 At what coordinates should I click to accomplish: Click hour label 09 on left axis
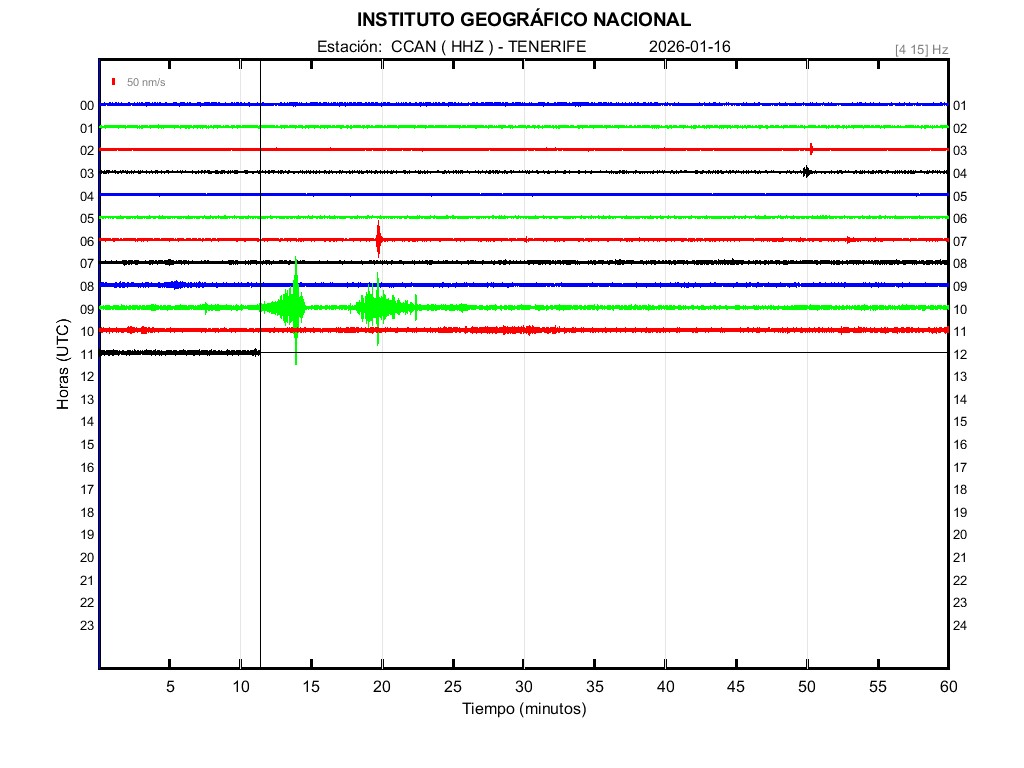[87, 309]
